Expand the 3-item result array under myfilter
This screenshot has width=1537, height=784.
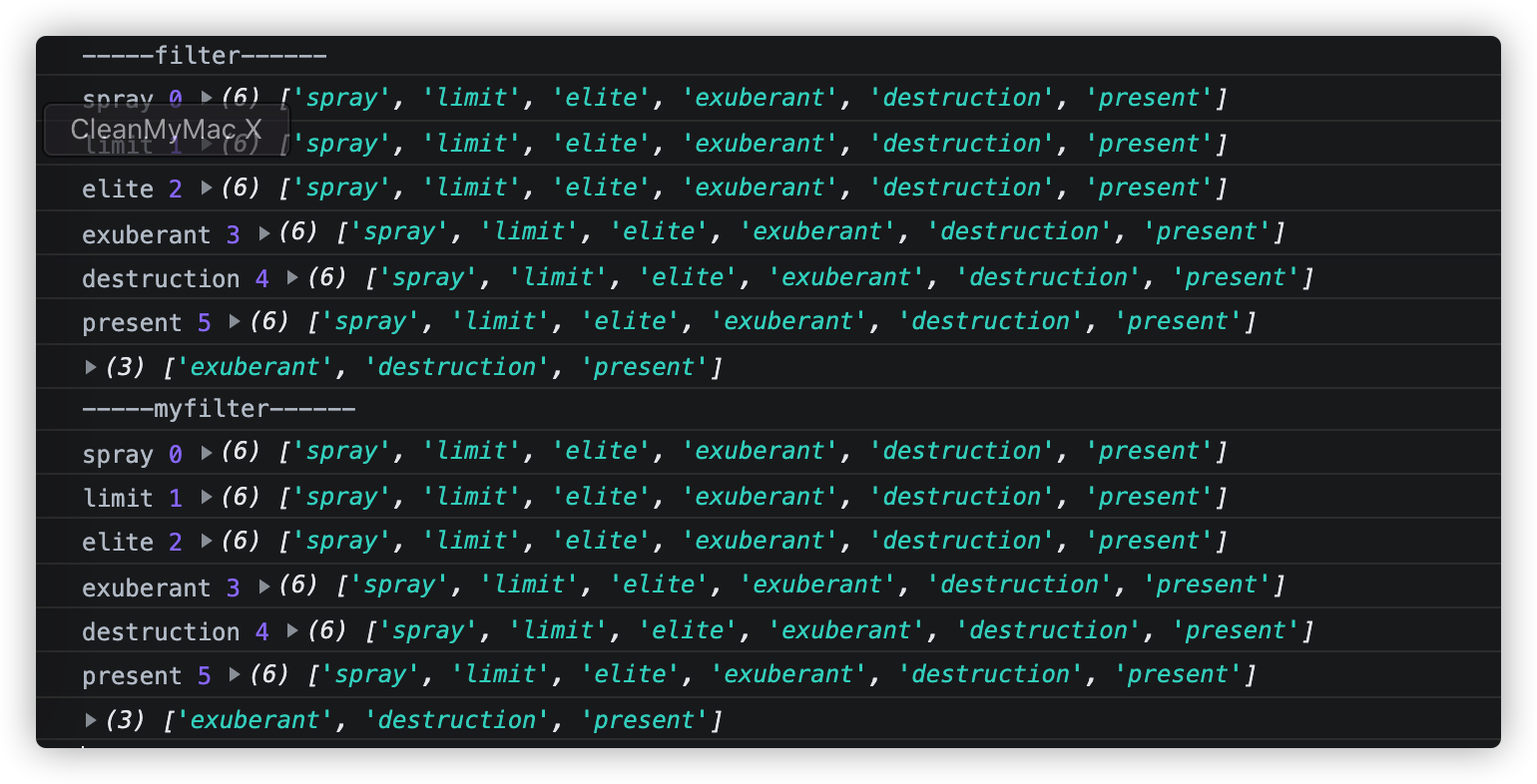point(91,720)
